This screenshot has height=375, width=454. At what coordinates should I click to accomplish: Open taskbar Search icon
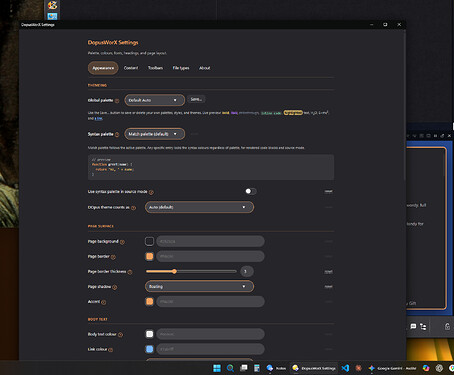[230, 368]
